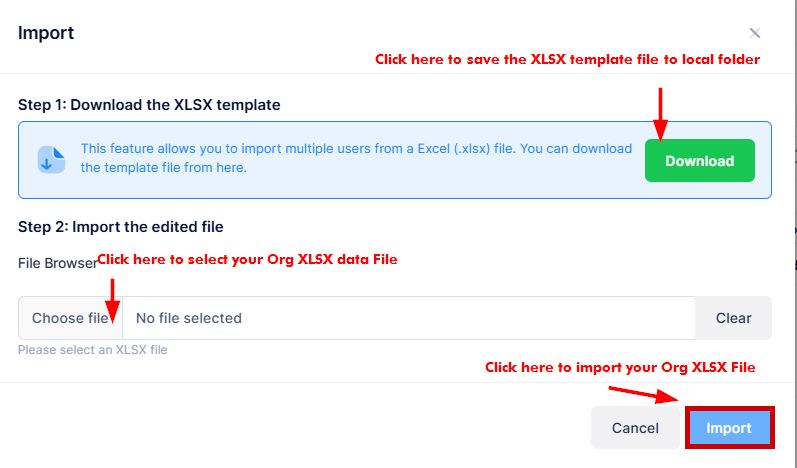Click the red arrow pointing at Import button
This screenshot has width=797, height=468.
point(654,395)
